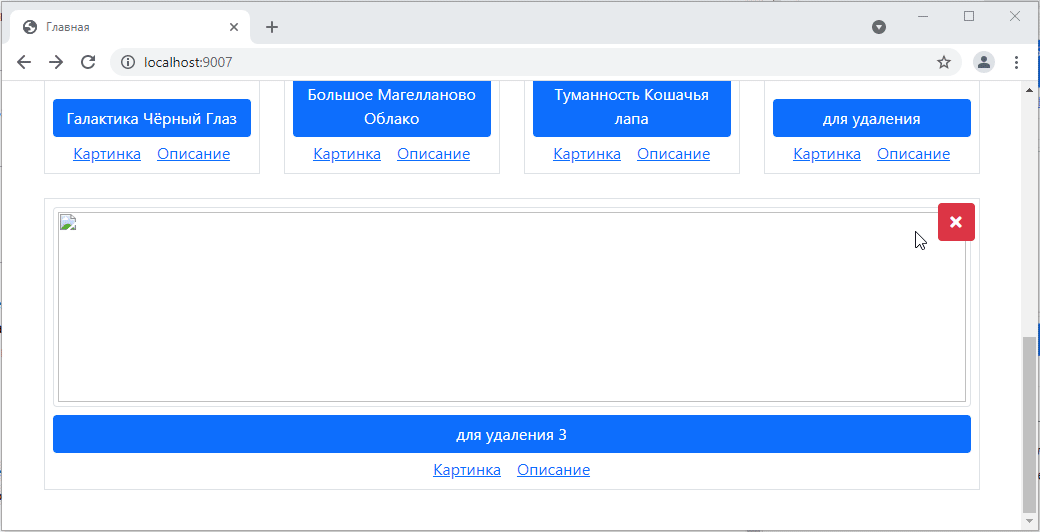Click the broken image in the large card

[511, 306]
